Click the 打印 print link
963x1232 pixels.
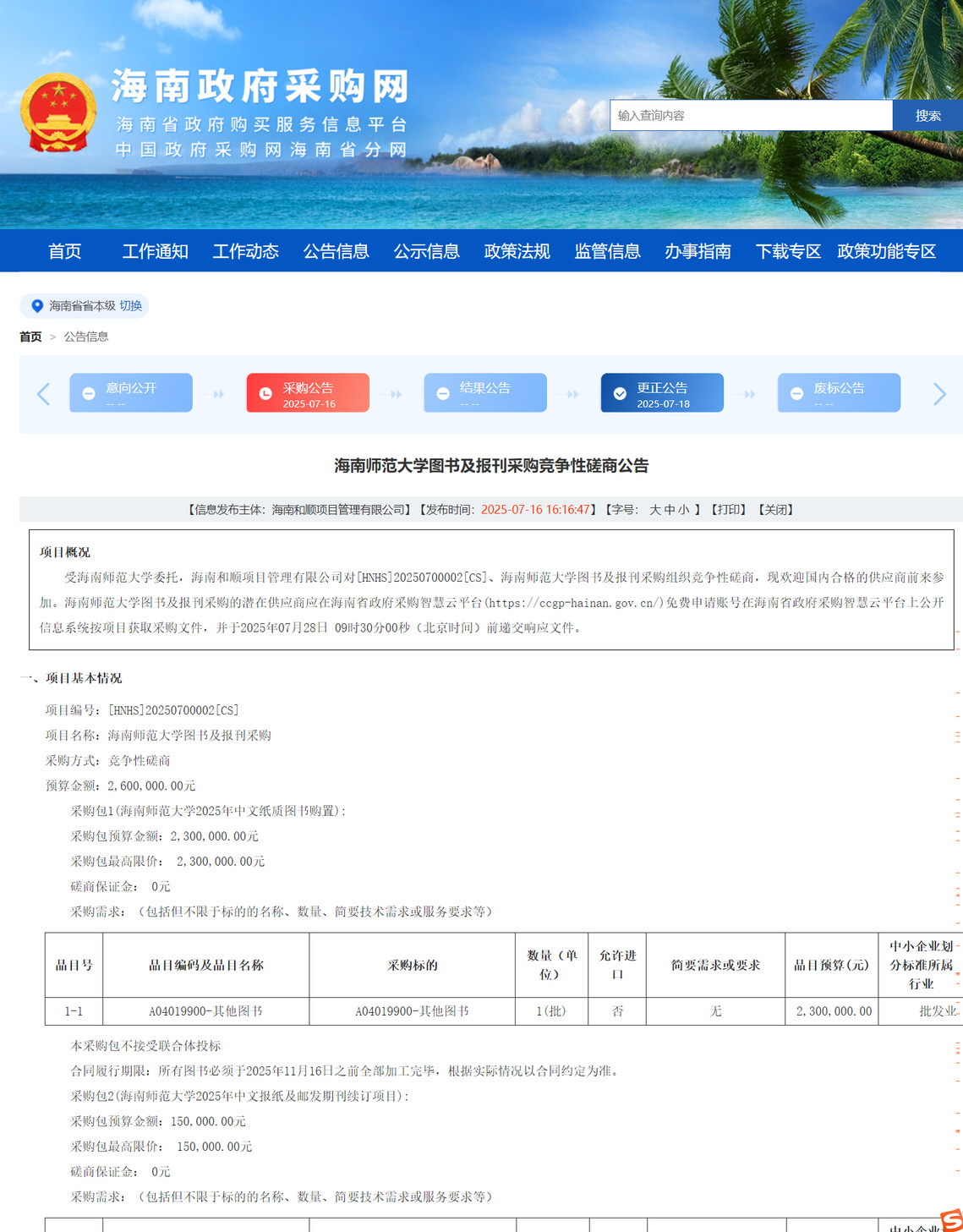coord(728,510)
